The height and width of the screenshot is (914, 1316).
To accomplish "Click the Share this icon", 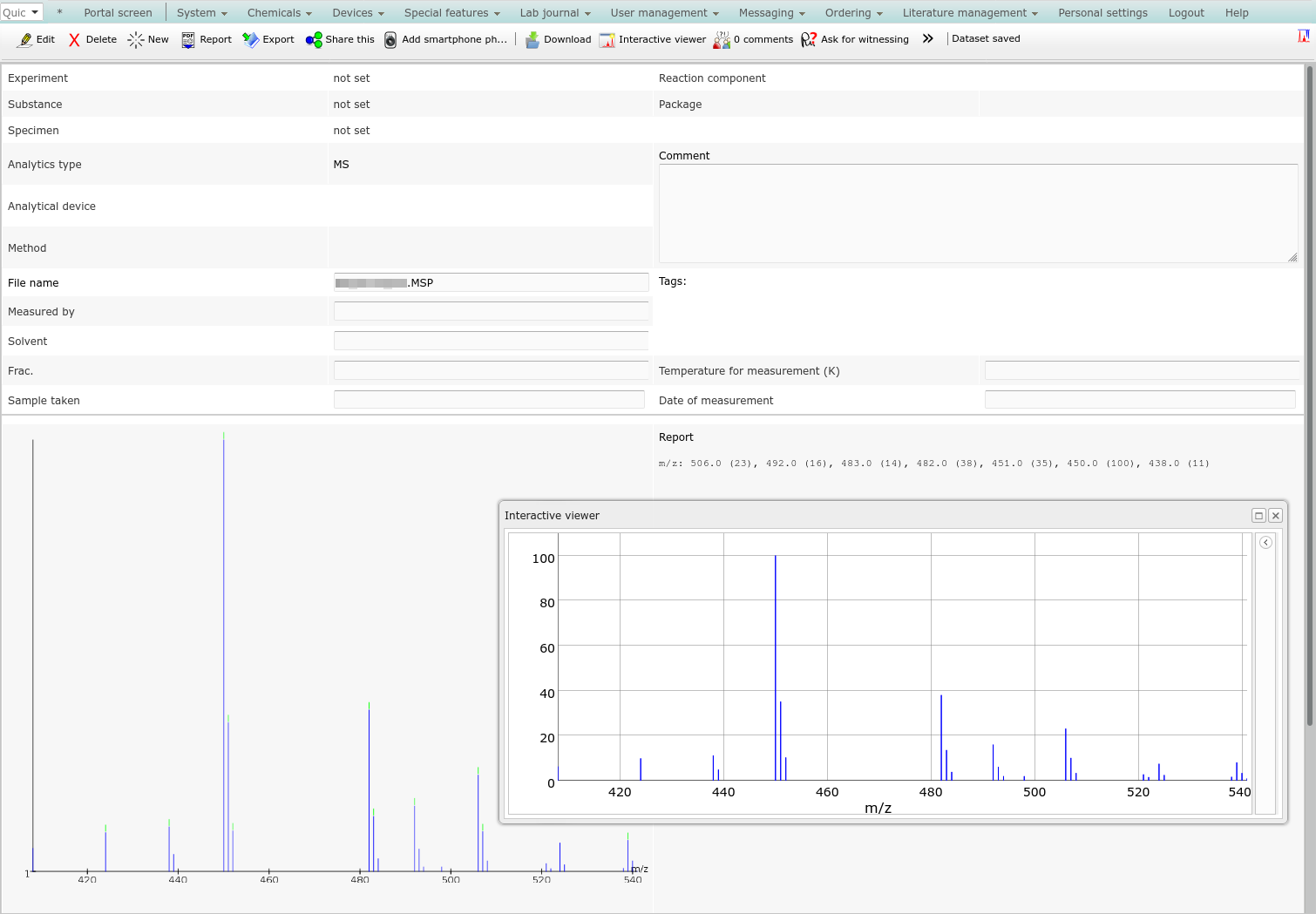I will (314, 40).
